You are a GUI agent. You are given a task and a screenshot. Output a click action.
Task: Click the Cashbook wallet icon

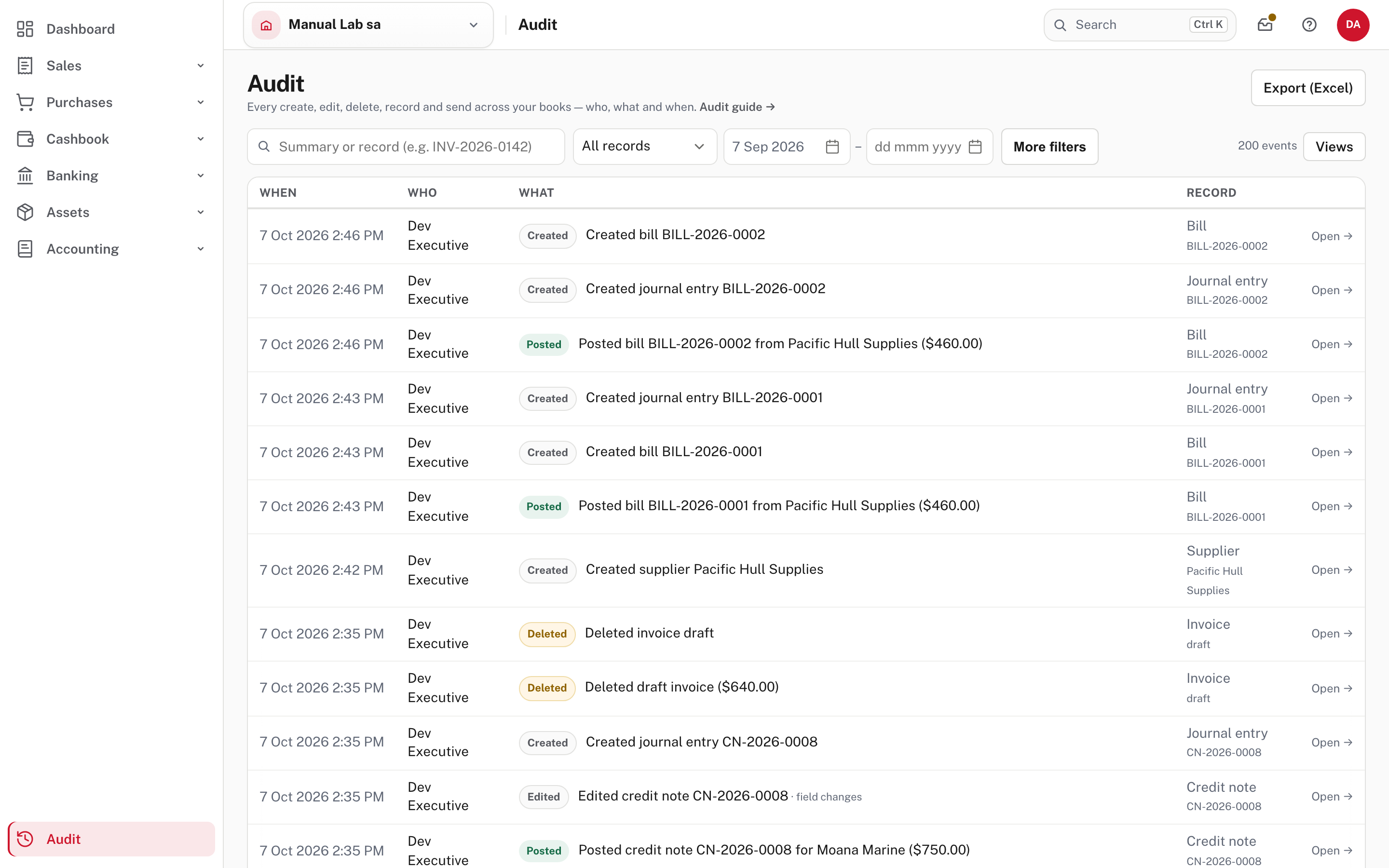pos(25,139)
